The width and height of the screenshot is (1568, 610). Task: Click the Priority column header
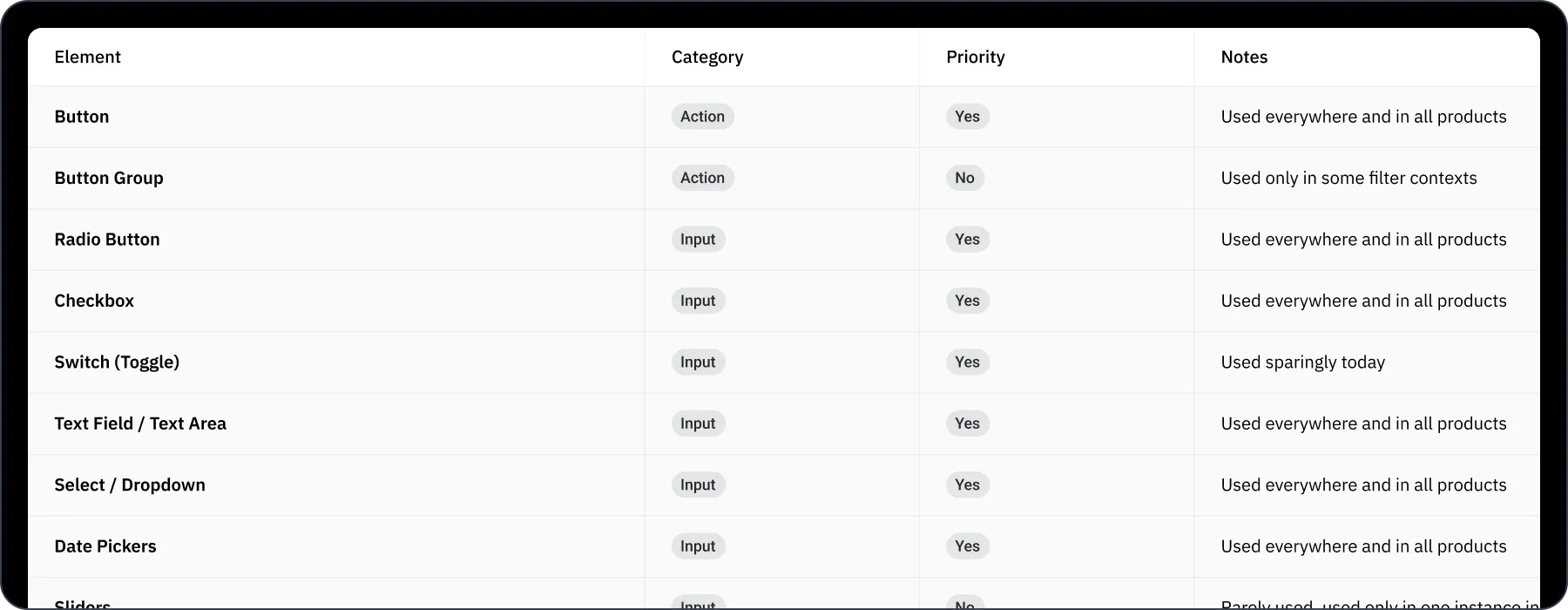point(976,57)
